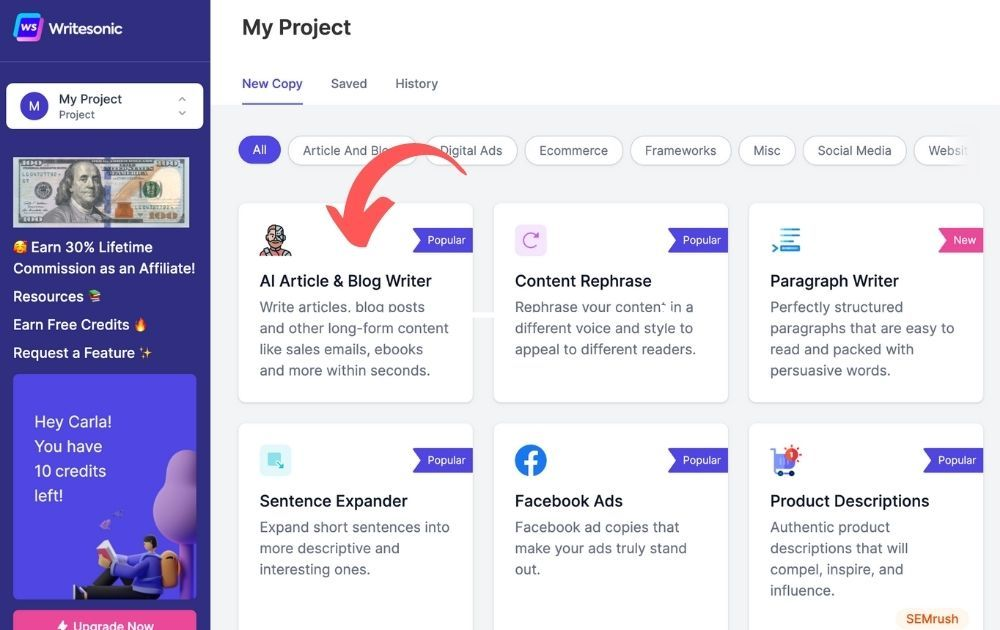Click the Writesonic logo icon
Screen dimensions: 1000x630
coord(26,29)
